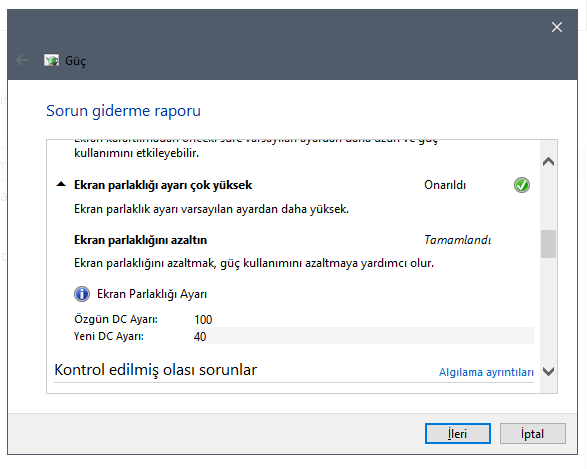This screenshot has height=469, width=587.
Task: Click the Kontrol edilmiş olası sorunlar heading
Action: (x=156, y=370)
